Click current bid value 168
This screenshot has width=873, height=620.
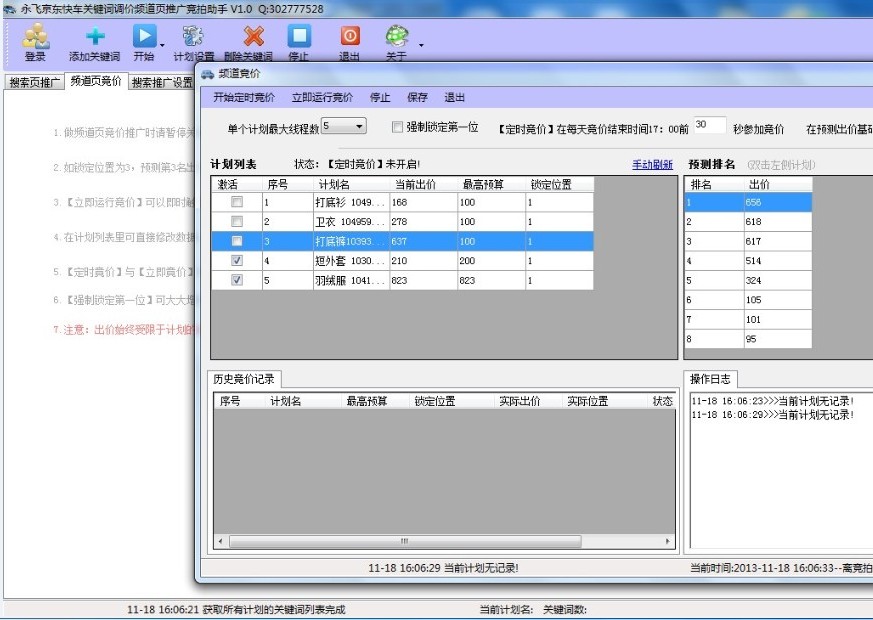[423, 202]
